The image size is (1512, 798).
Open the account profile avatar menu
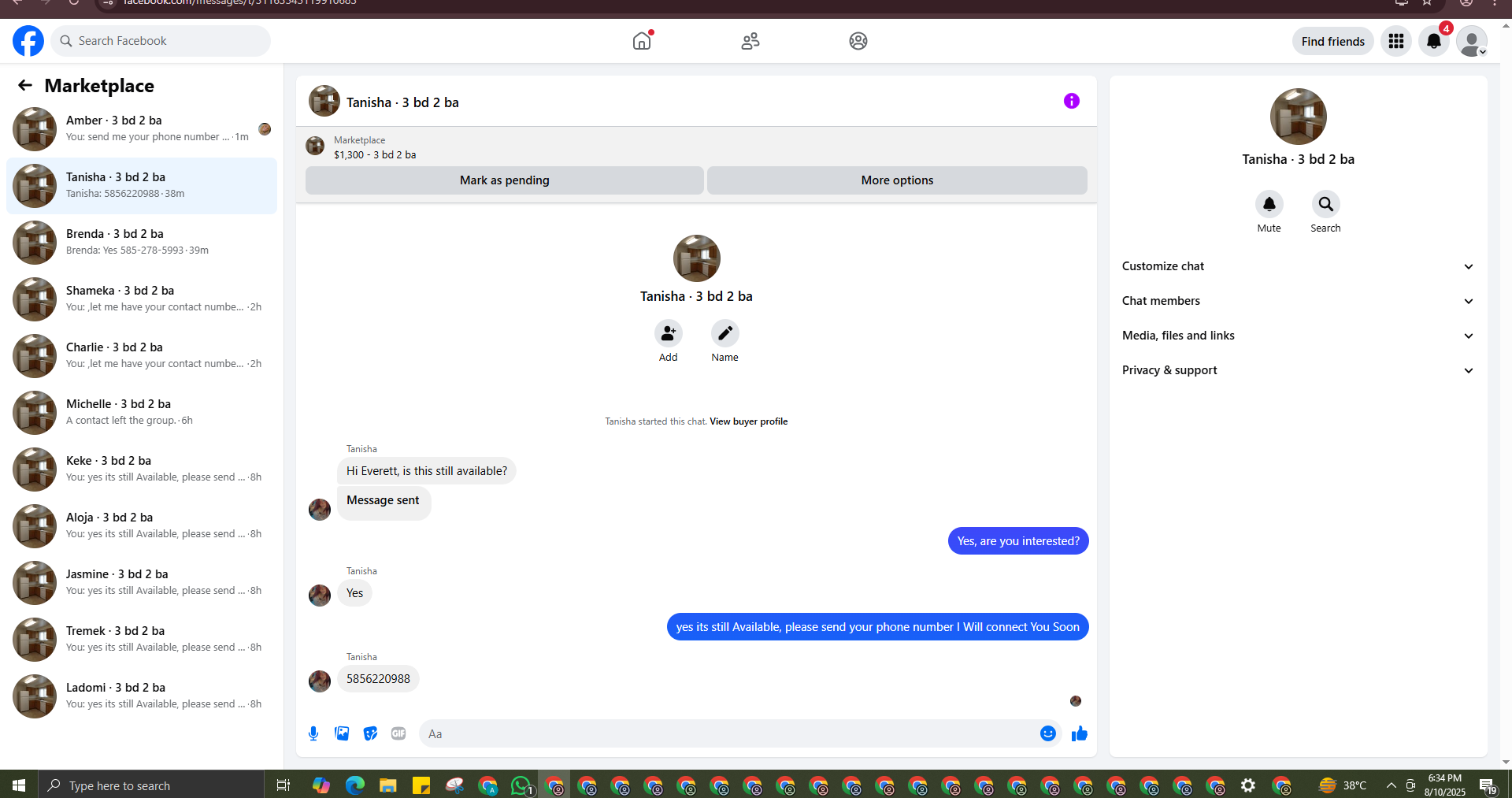(x=1471, y=41)
